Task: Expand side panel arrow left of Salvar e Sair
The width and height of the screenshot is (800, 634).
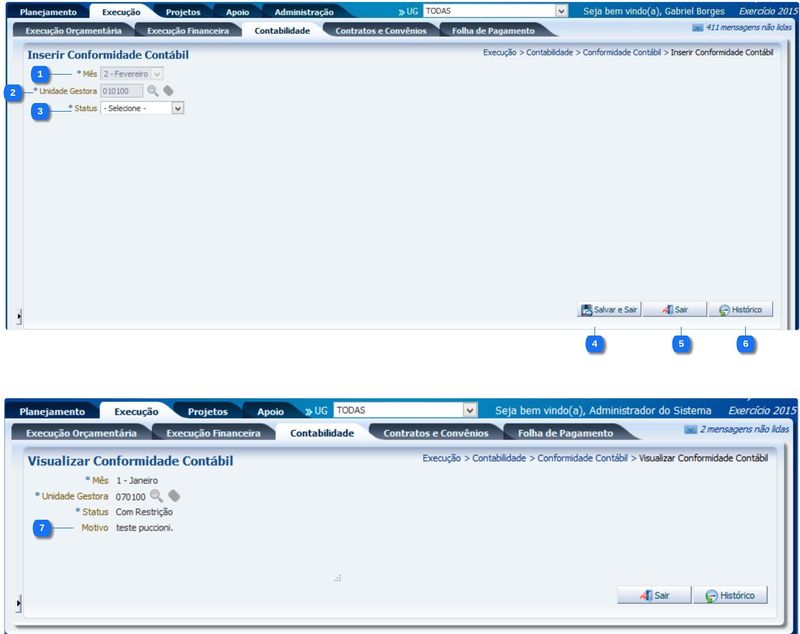Action: (19, 317)
